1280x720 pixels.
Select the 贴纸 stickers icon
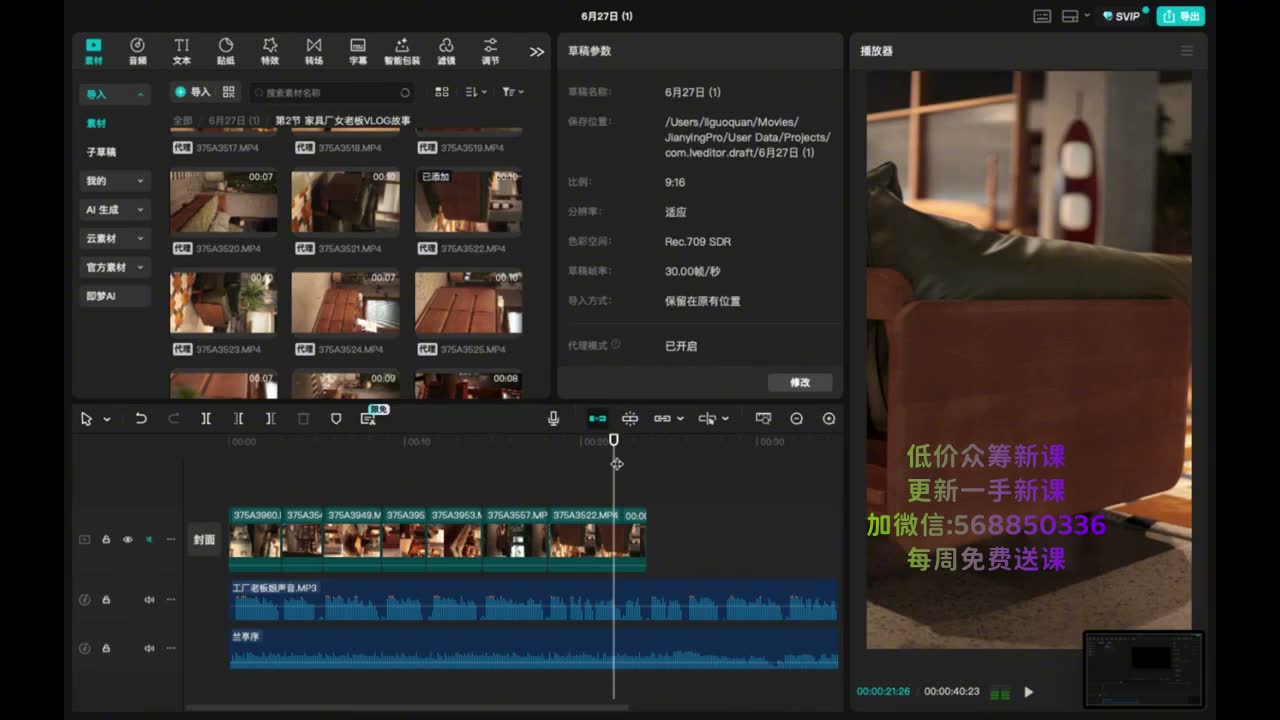coord(226,51)
